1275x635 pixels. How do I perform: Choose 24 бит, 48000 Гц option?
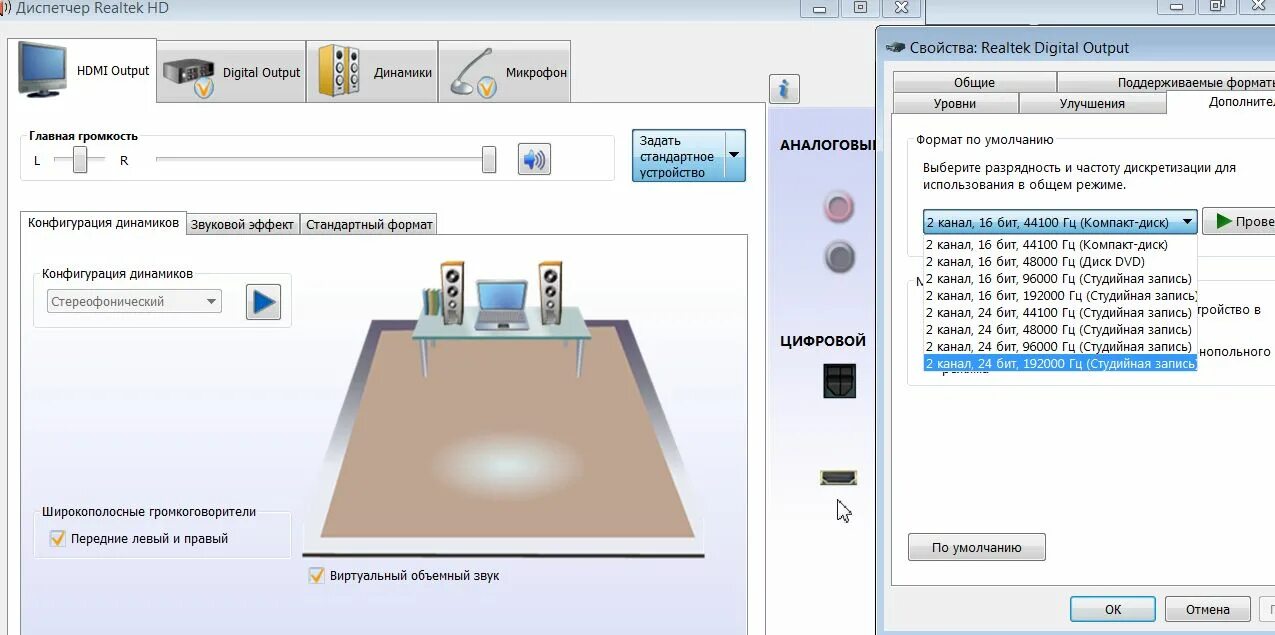click(x=1060, y=330)
